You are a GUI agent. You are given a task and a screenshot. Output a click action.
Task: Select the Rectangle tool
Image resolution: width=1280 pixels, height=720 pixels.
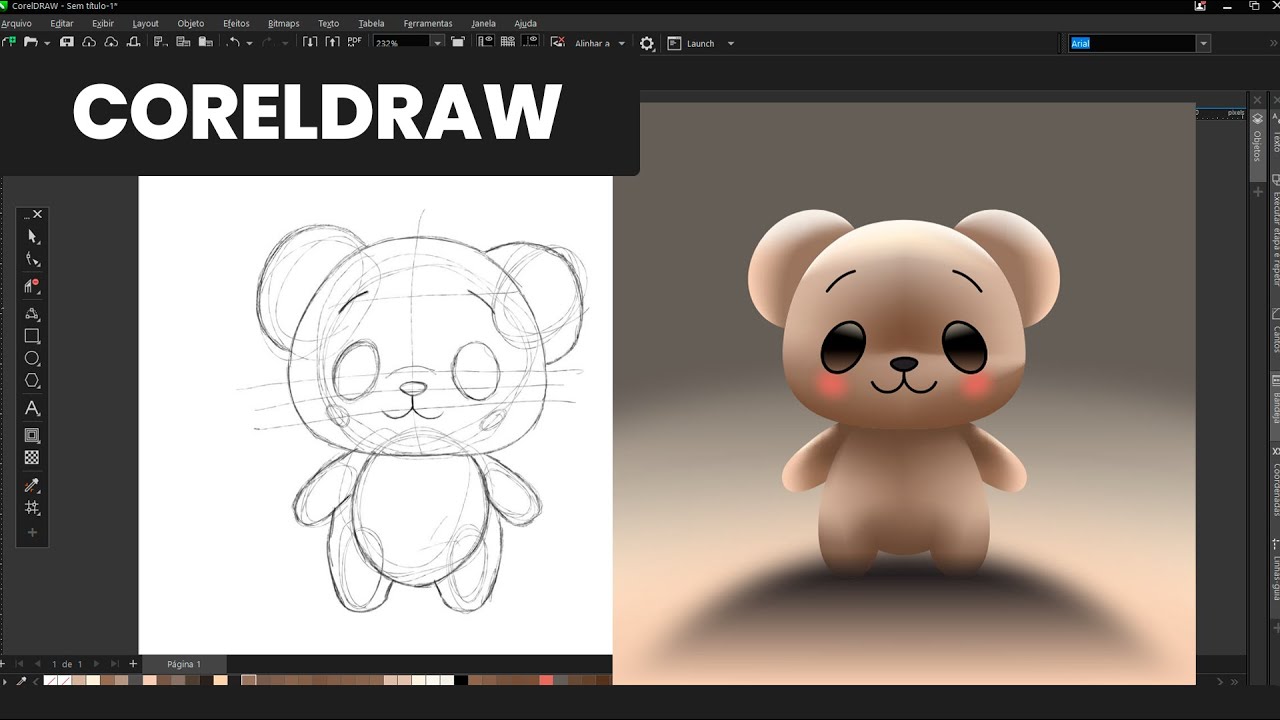point(32,336)
